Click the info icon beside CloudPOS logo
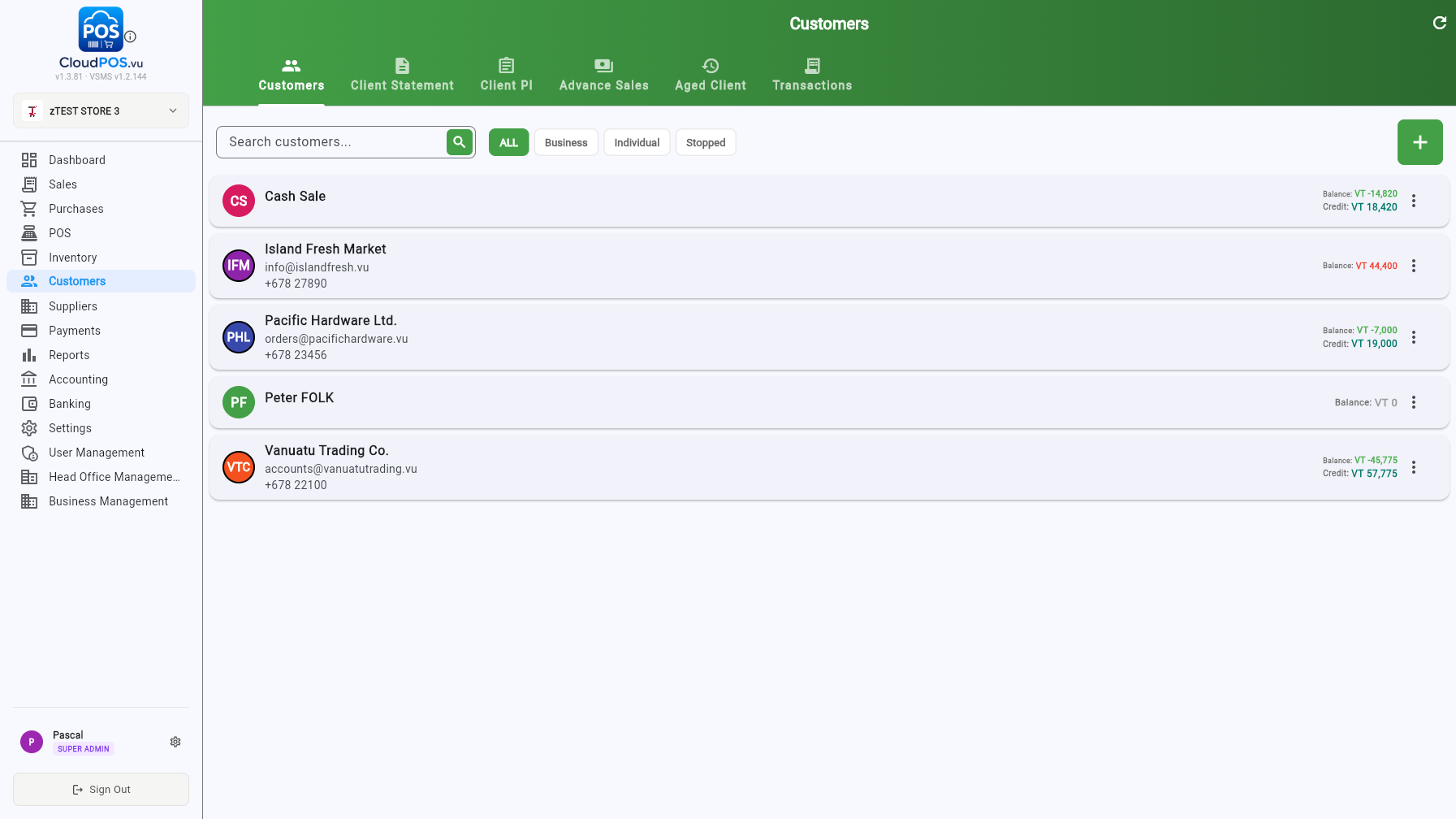This screenshot has height=819, width=1456. pyautogui.click(x=130, y=37)
